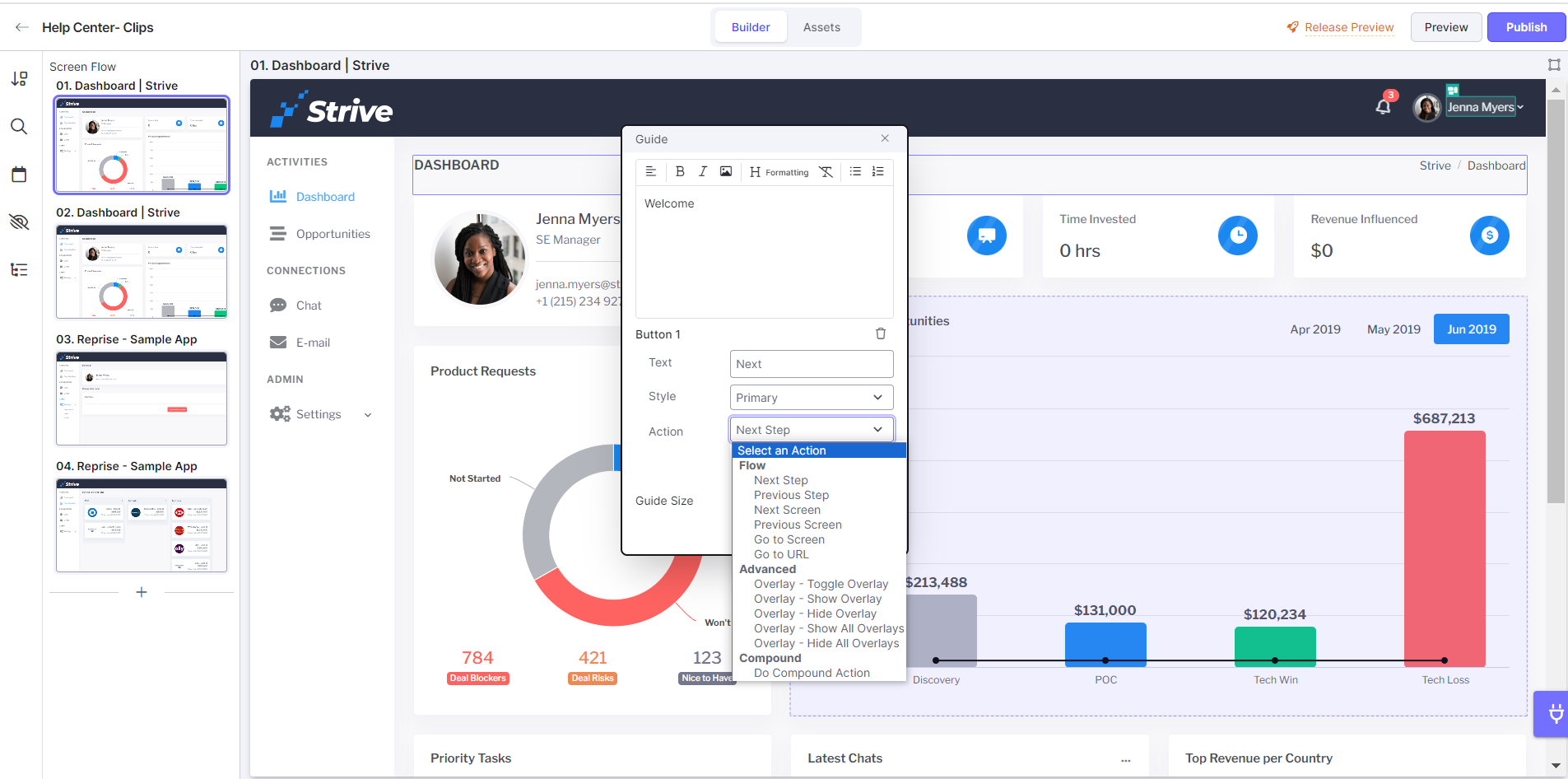Click the calendar icon in left rail
Screen dimensions: 1568x779
tap(19, 175)
